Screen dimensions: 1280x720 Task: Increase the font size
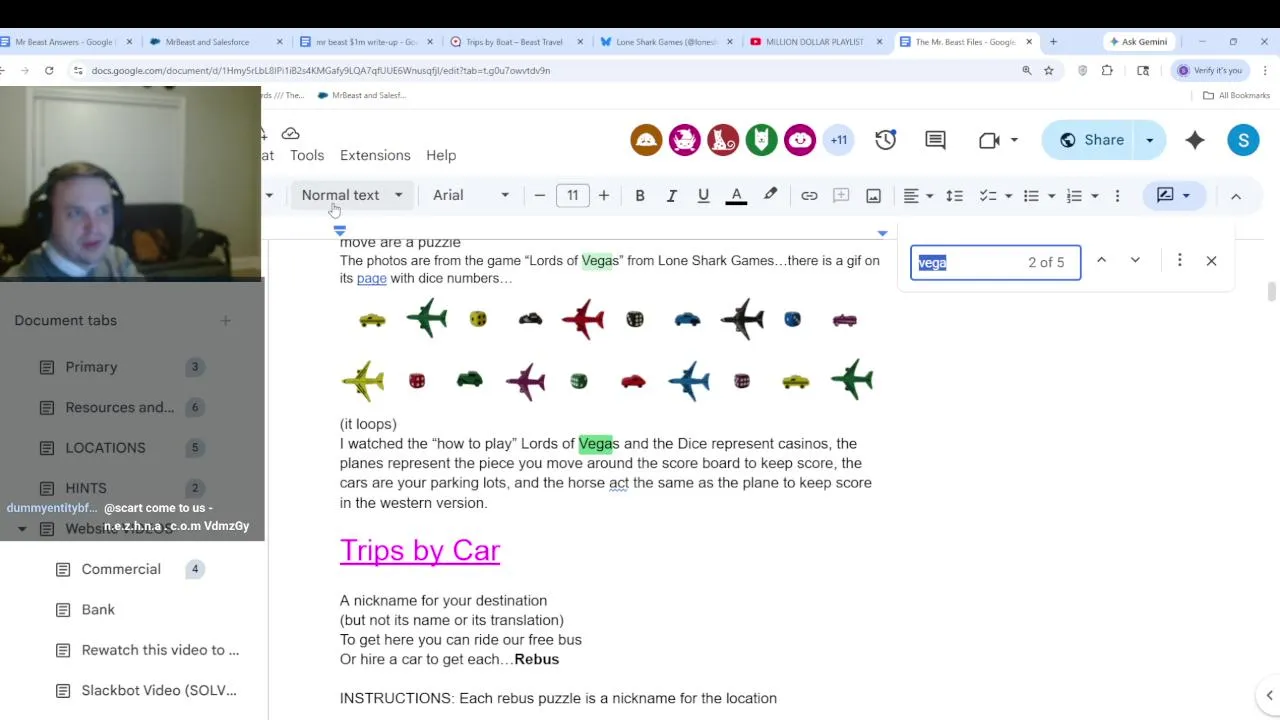coord(604,196)
